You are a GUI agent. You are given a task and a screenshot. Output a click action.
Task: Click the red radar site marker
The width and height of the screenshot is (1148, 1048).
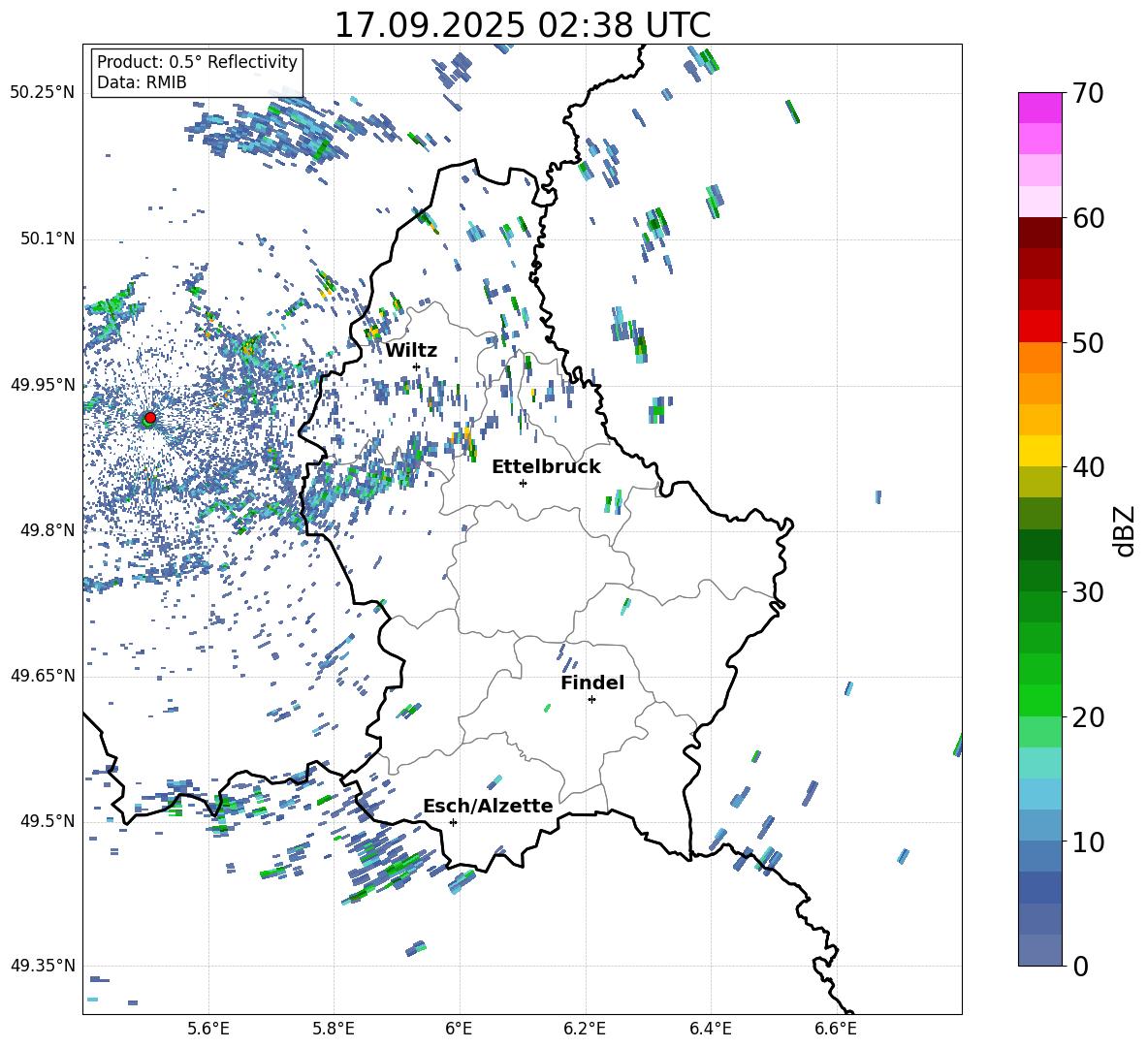point(149,418)
